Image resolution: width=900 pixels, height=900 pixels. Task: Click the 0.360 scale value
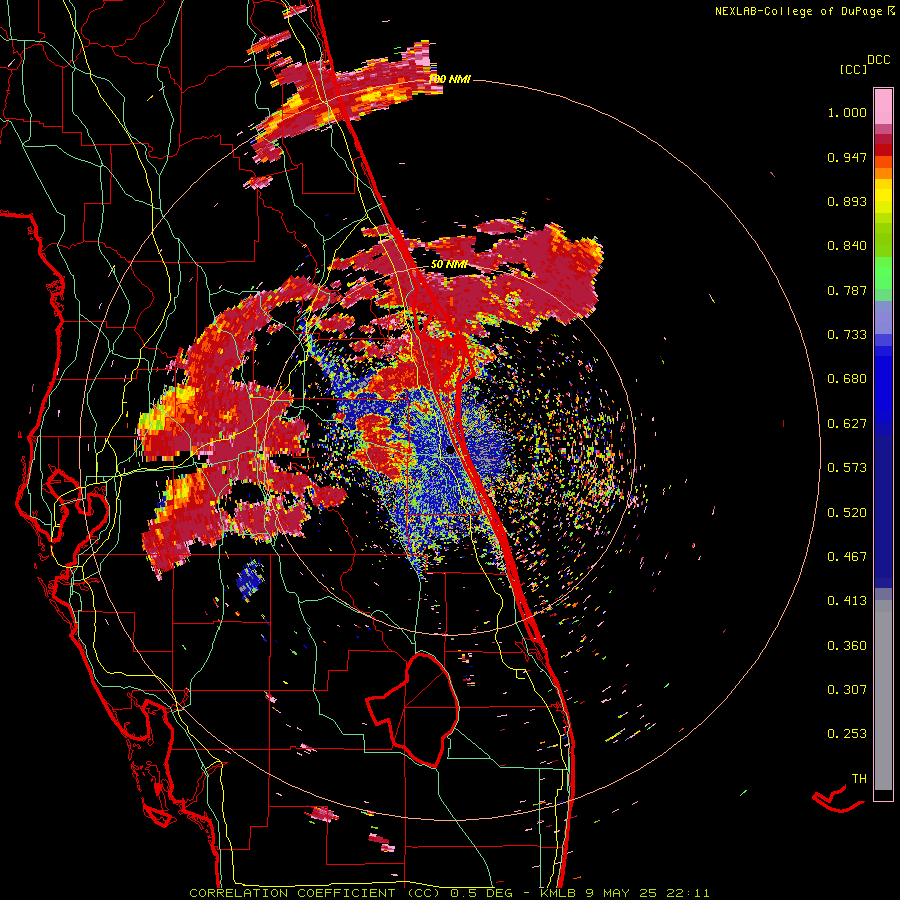click(x=847, y=646)
